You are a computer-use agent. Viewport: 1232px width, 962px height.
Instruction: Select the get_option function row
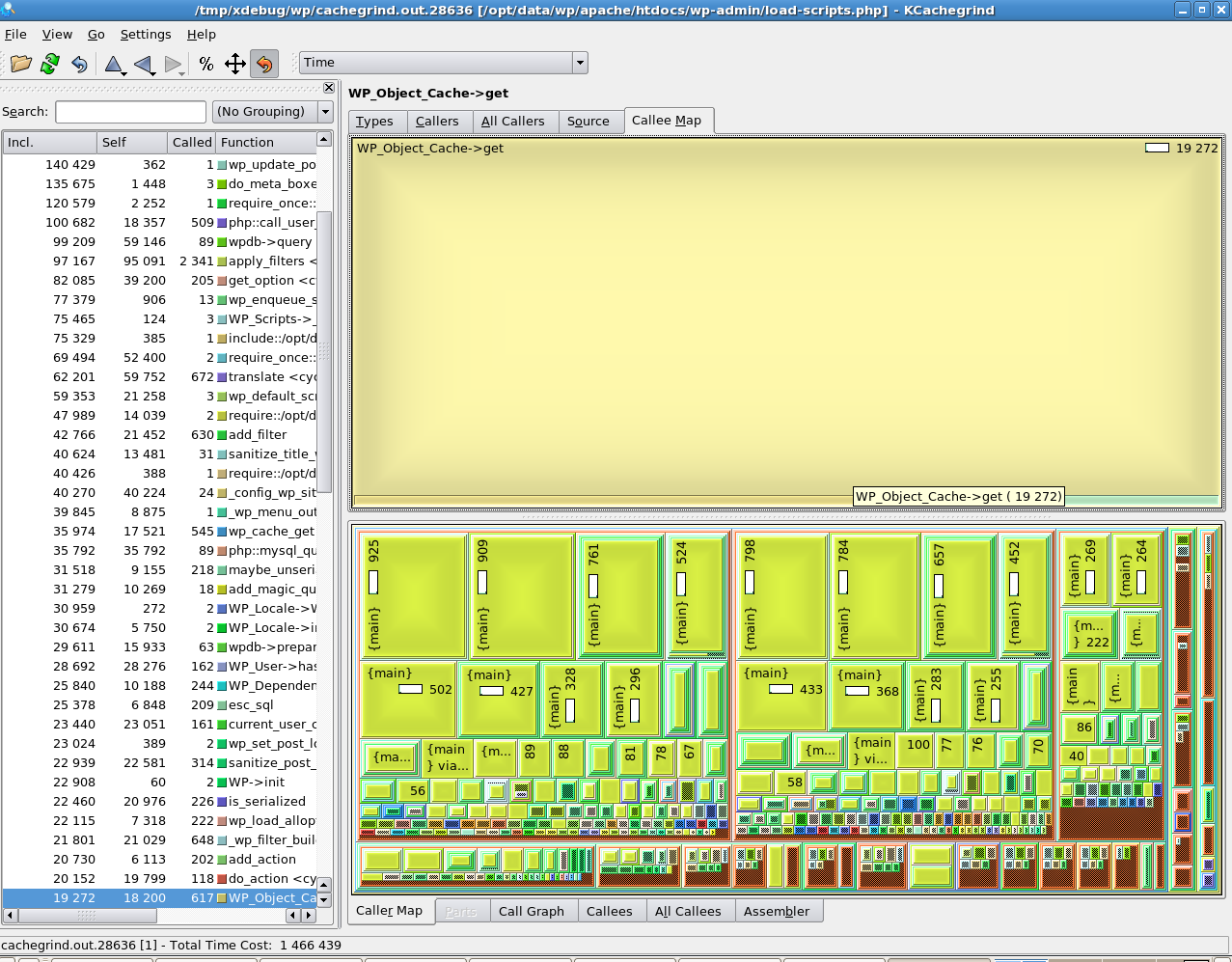pos(160,281)
